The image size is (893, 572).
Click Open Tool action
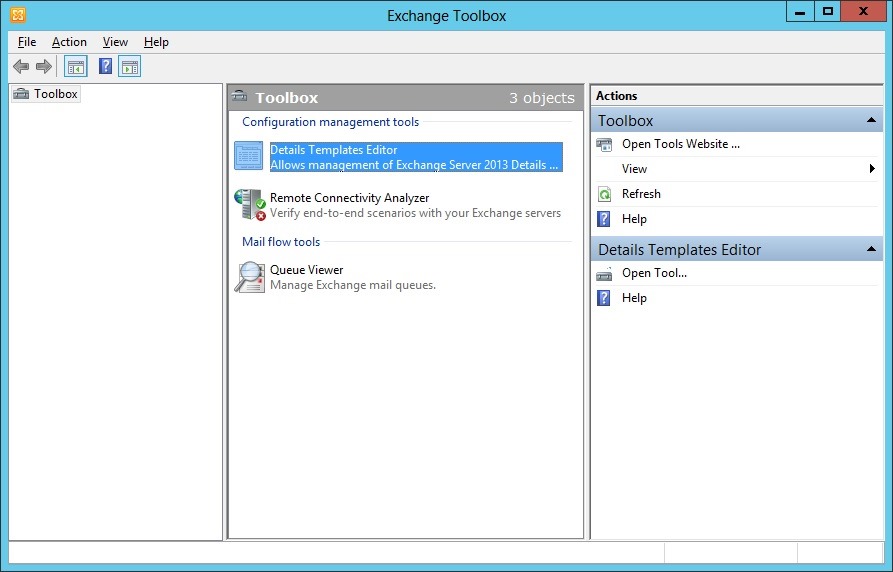[654, 273]
